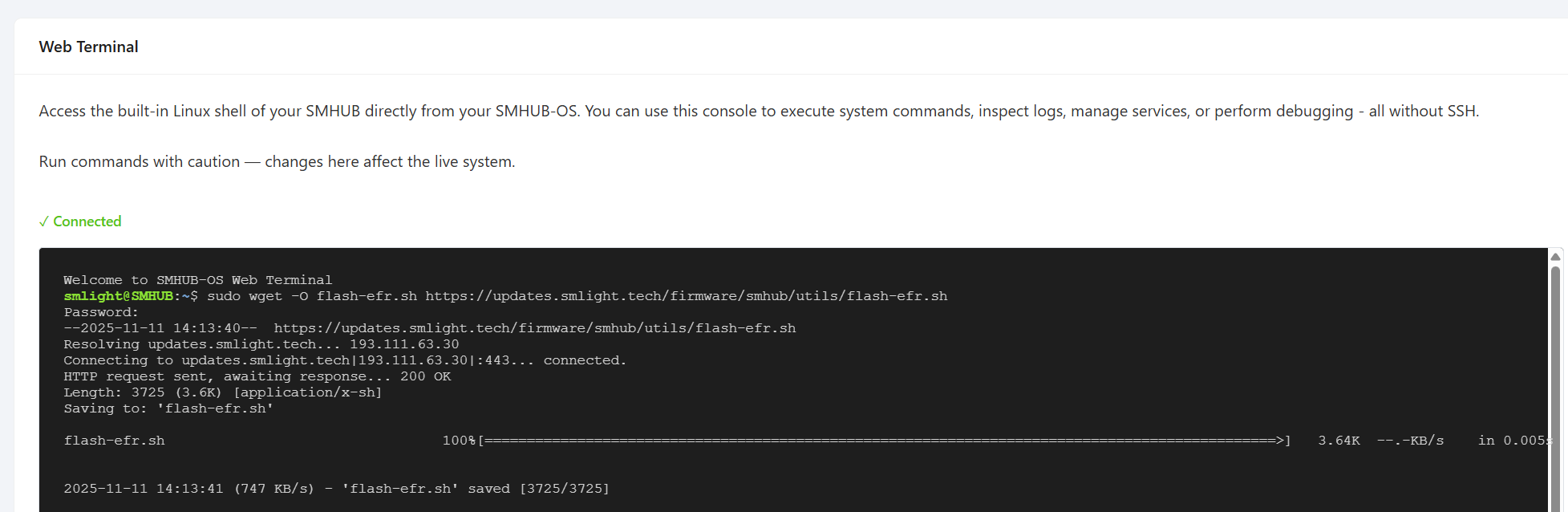Click the resolved IP address 193.111.63.30

[404, 344]
